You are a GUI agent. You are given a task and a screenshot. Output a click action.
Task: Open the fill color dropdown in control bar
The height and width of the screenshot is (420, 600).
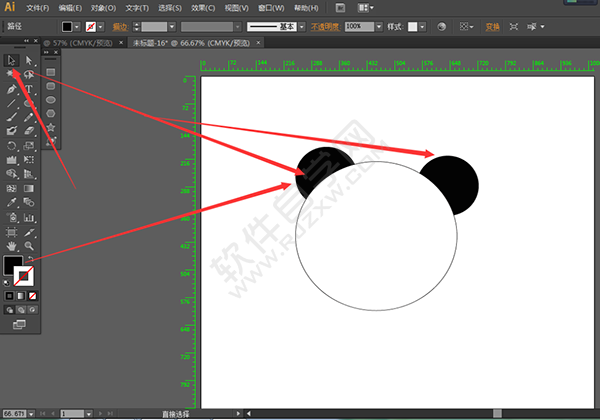[81, 26]
